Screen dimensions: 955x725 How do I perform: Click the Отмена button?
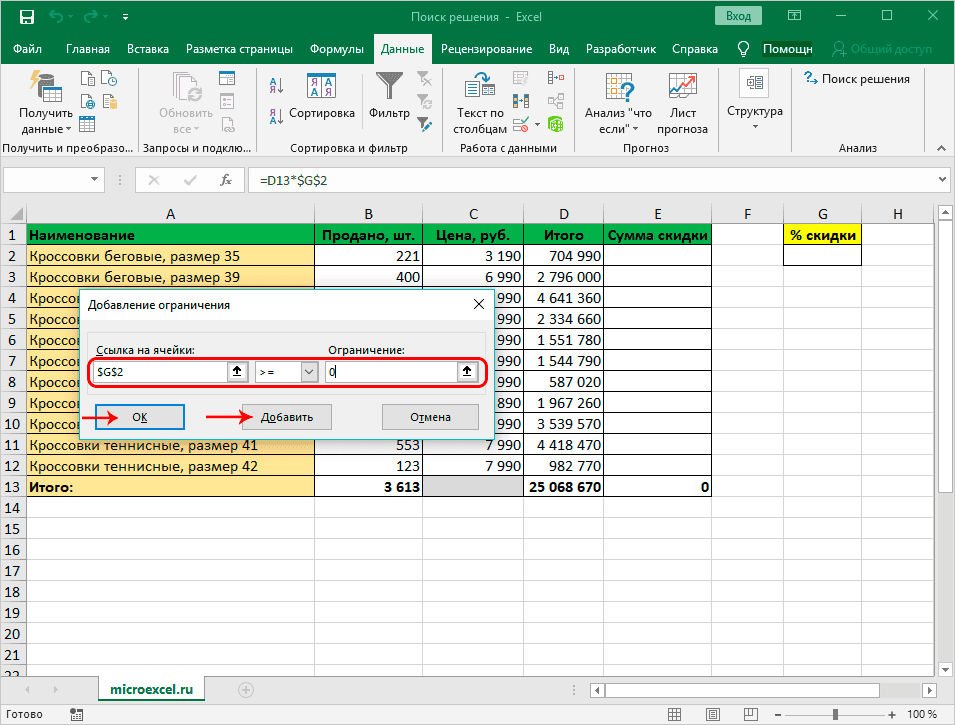(x=430, y=417)
